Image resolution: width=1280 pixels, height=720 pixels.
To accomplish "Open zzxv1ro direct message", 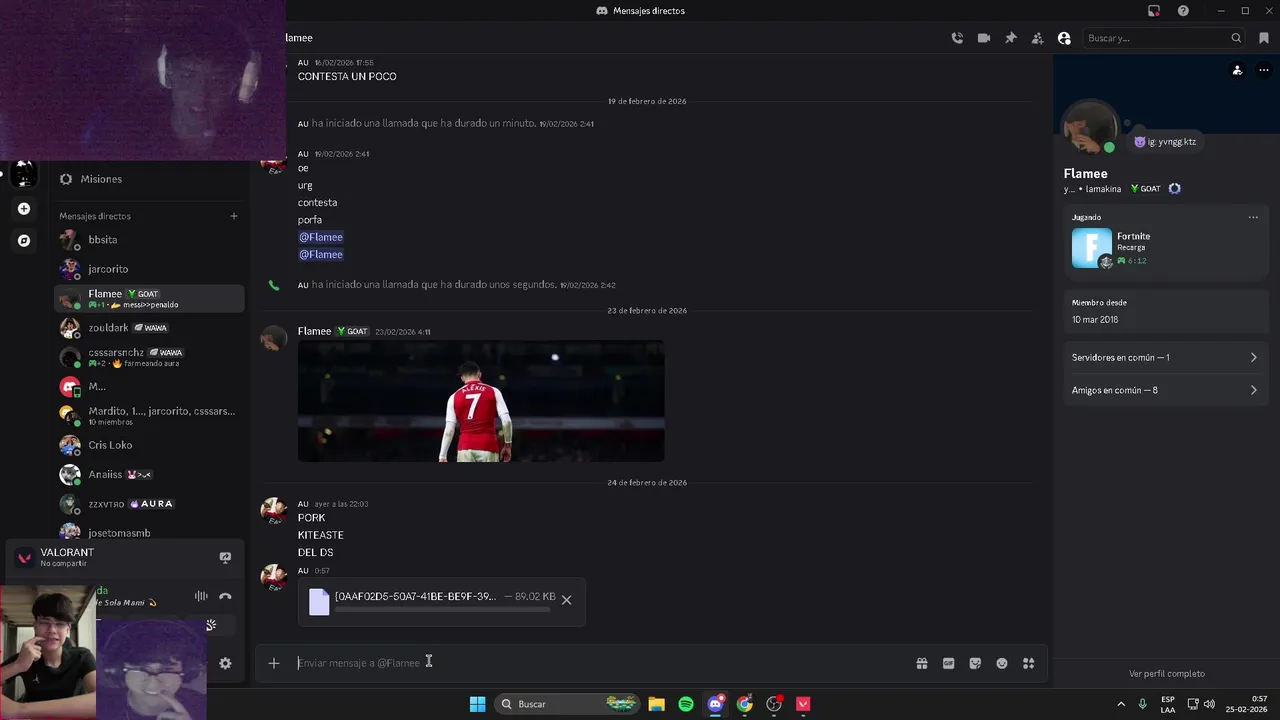I will 150,504.
